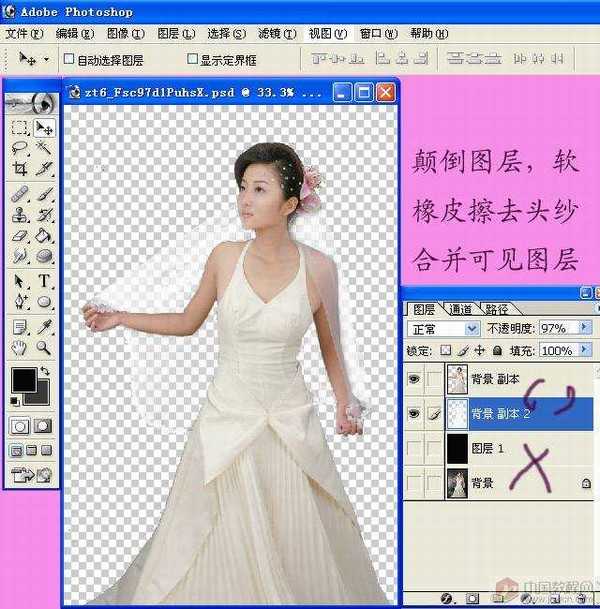Enable 自动选择图层 checkbox

[x=69, y=59]
